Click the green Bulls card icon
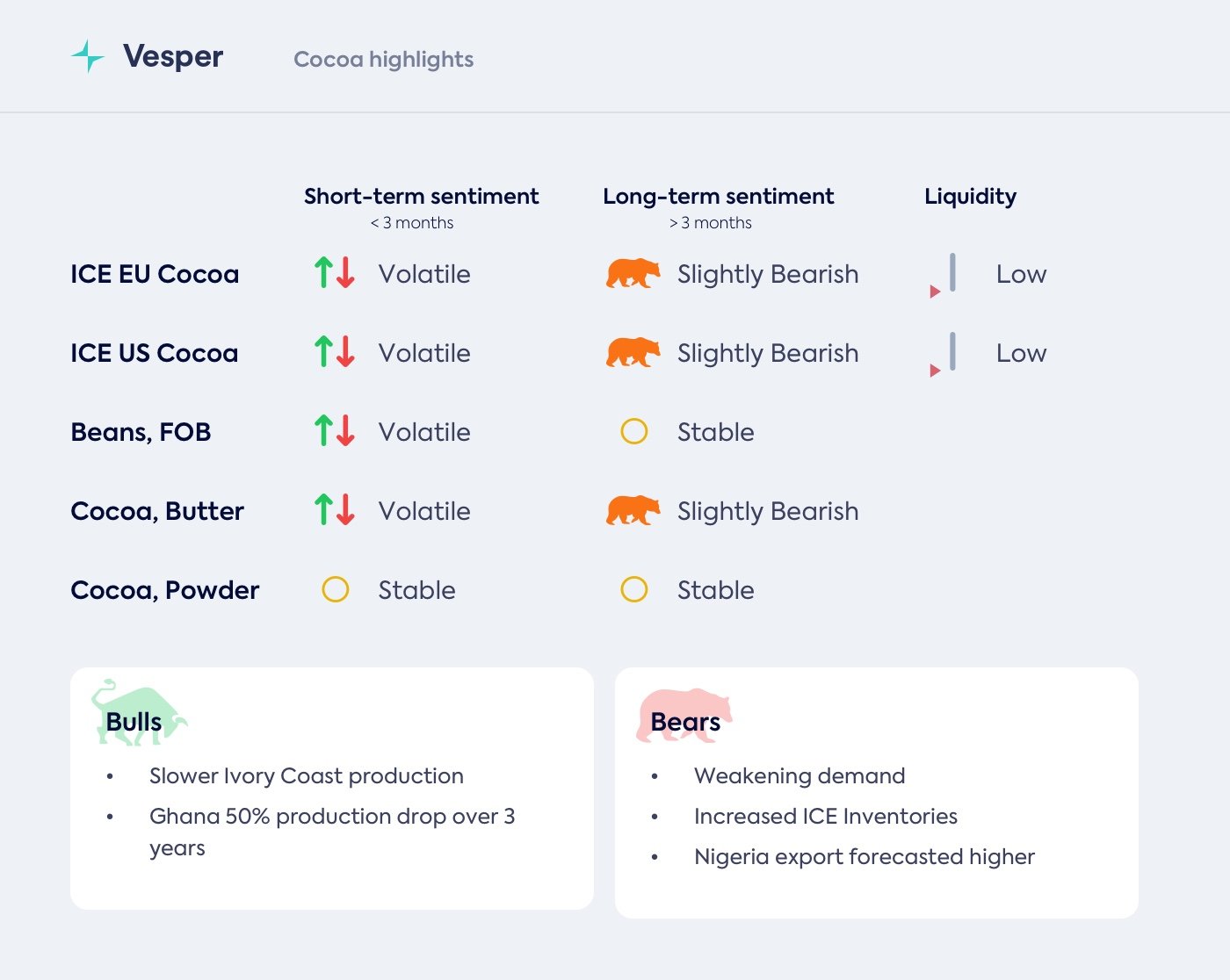This screenshot has width=1230, height=980. [138, 713]
